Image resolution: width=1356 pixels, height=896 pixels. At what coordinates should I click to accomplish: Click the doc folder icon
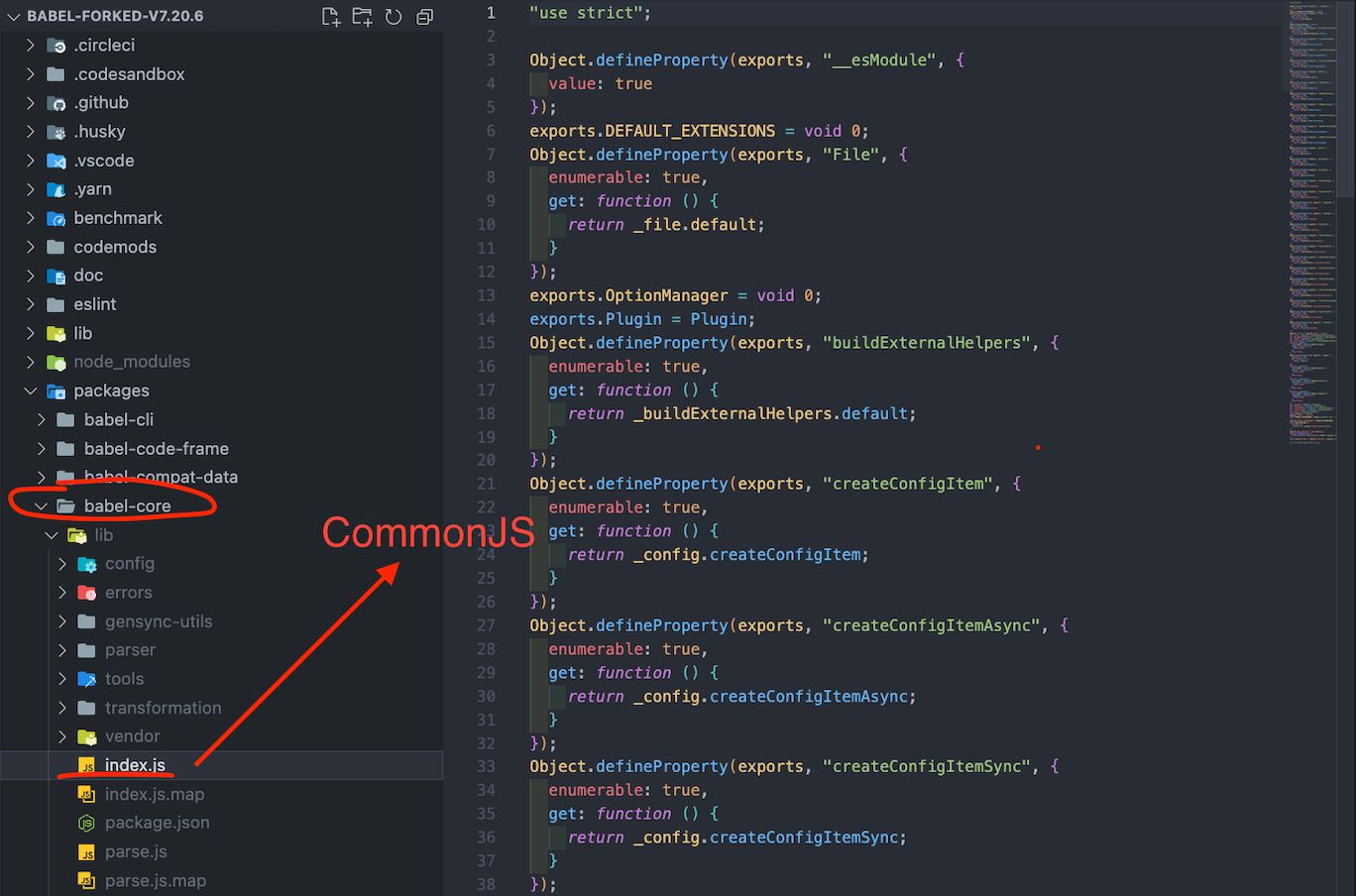(56, 276)
